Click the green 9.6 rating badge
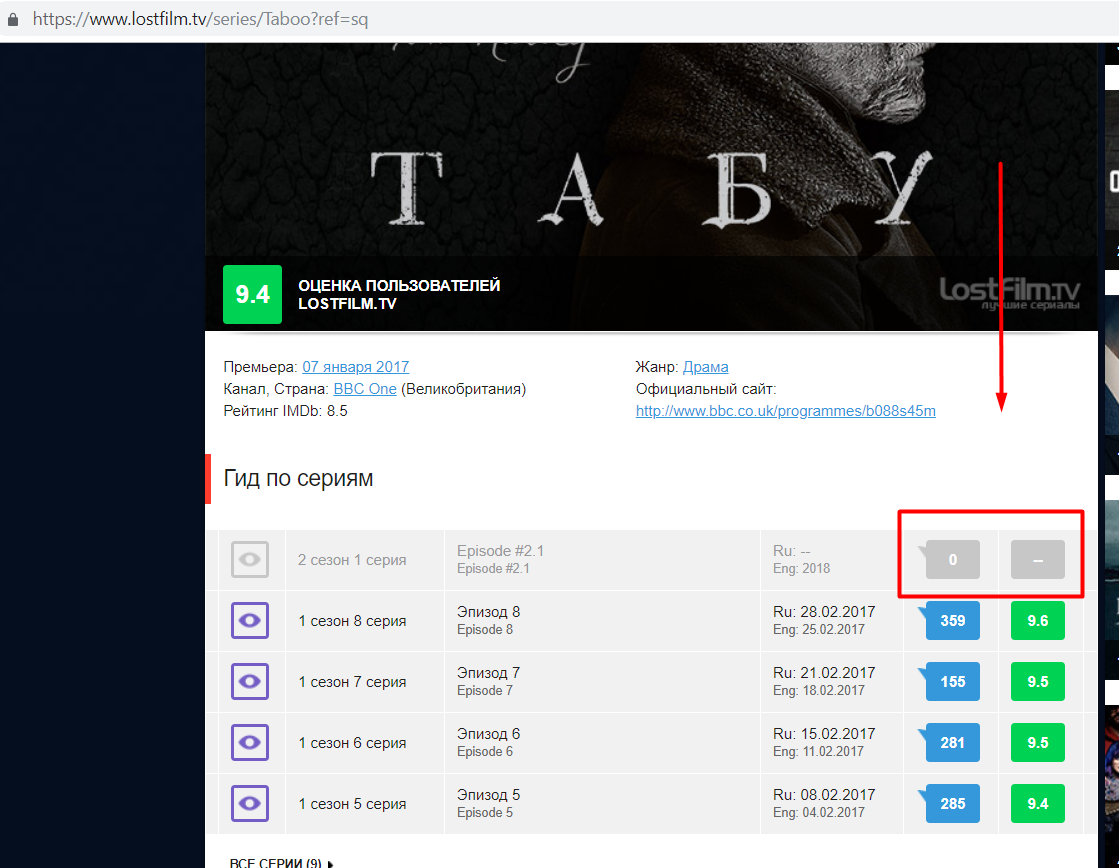Screen dimensions: 1119x868 click(1038, 620)
